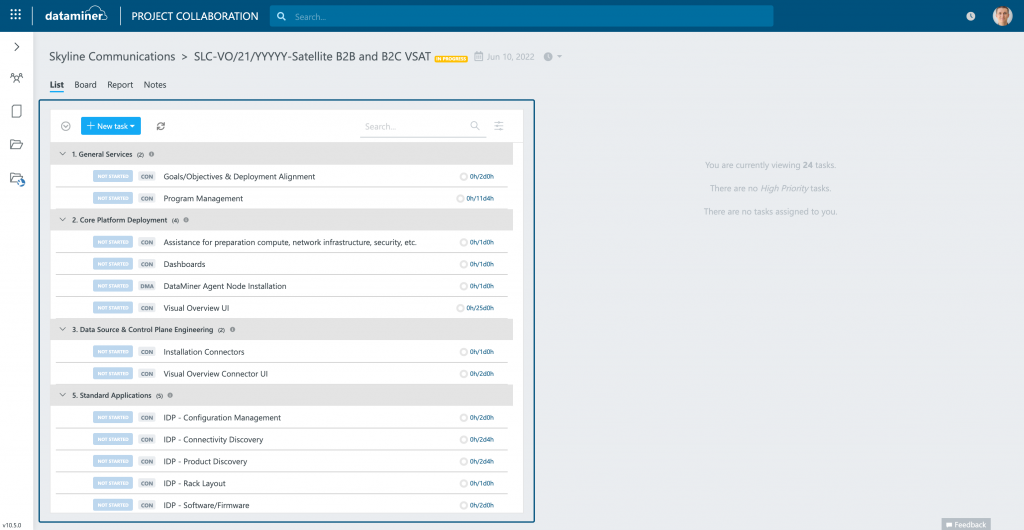
Task: Click the IN PROGRESS status badge
Action: (x=451, y=59)
